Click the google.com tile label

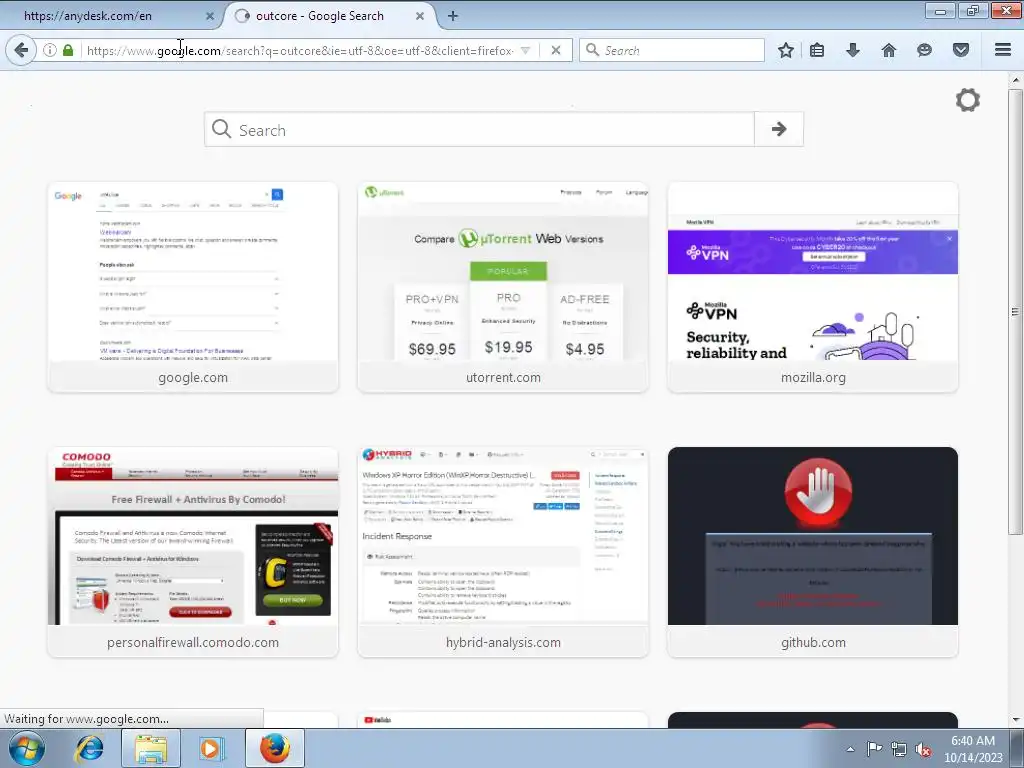[193, 377]
